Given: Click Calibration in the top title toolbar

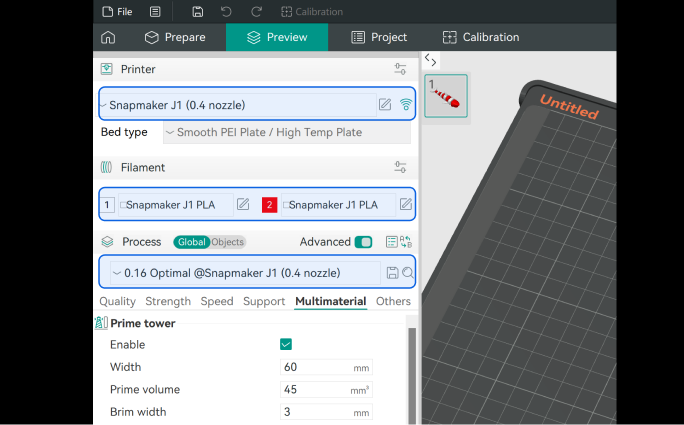Looking at the screenshot, I should [312, 12].
